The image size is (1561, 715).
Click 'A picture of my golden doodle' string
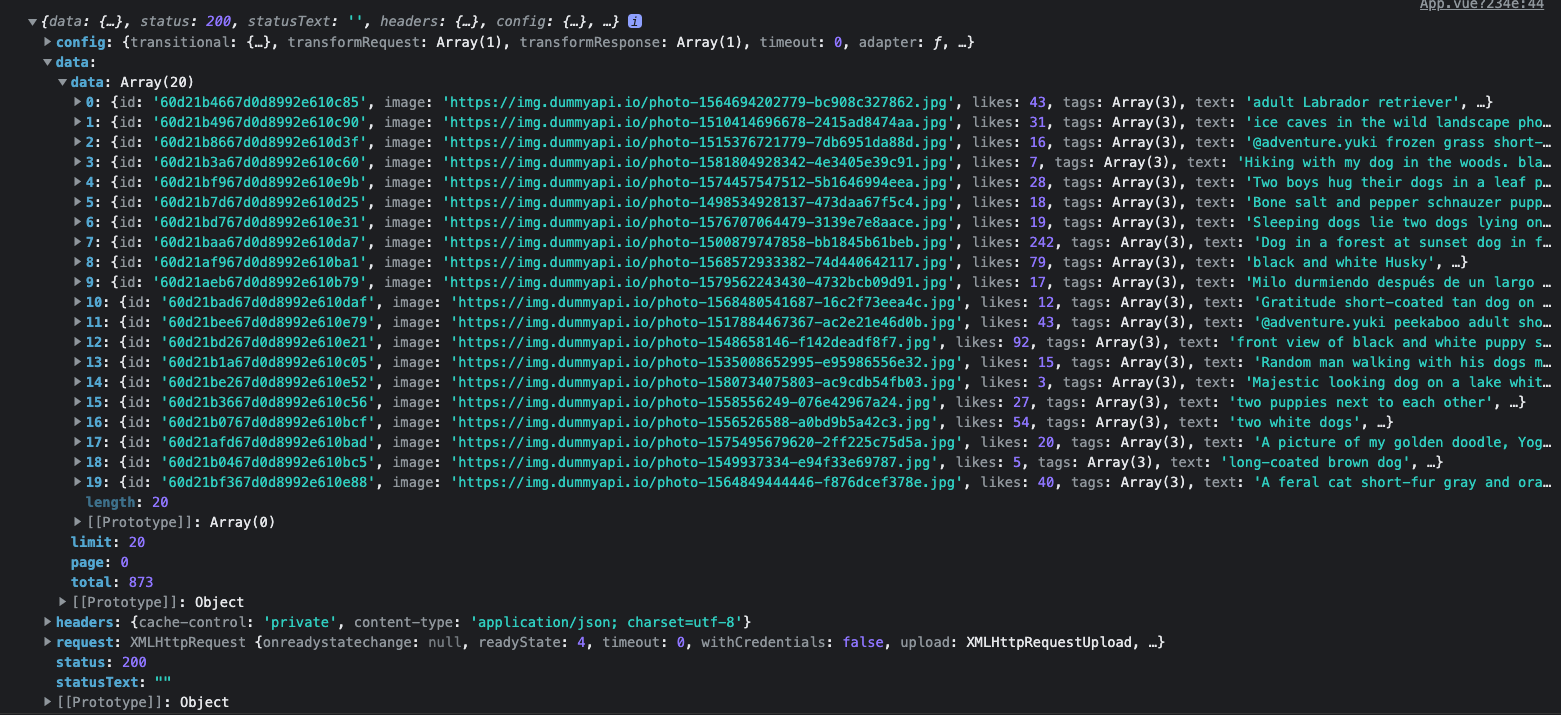click(x=1402, y=442)
